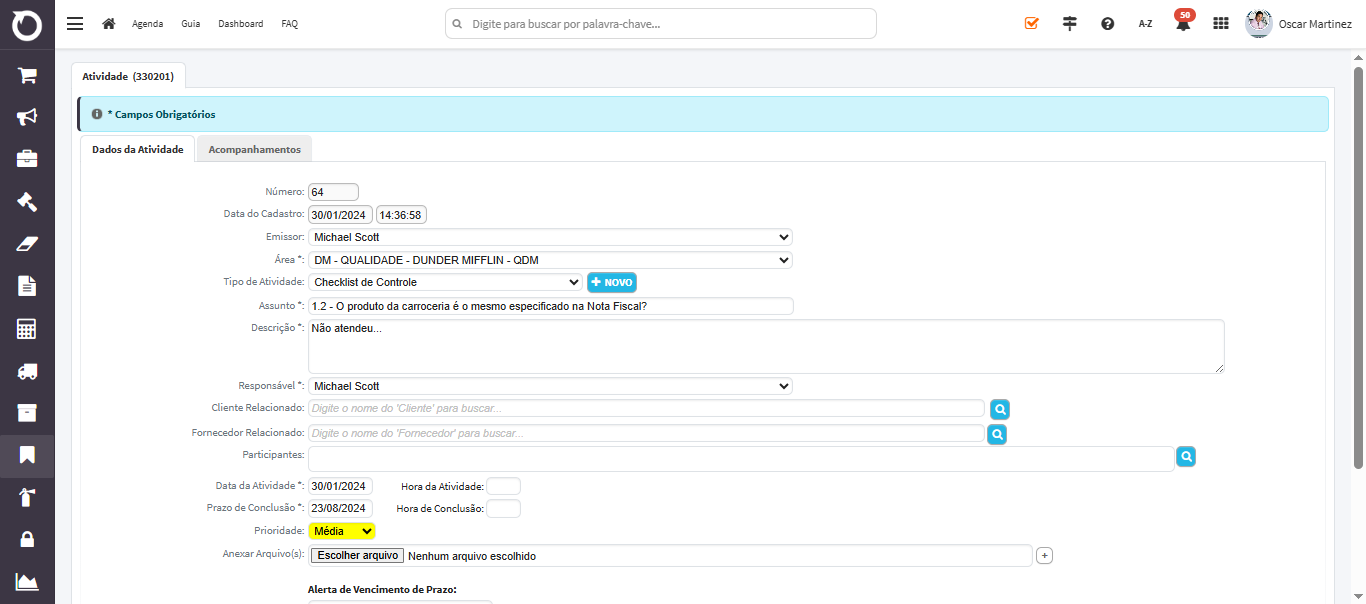Toggle the hamburger menu in header
This screenshot has height=604, width=1366.
pos(75,23)
